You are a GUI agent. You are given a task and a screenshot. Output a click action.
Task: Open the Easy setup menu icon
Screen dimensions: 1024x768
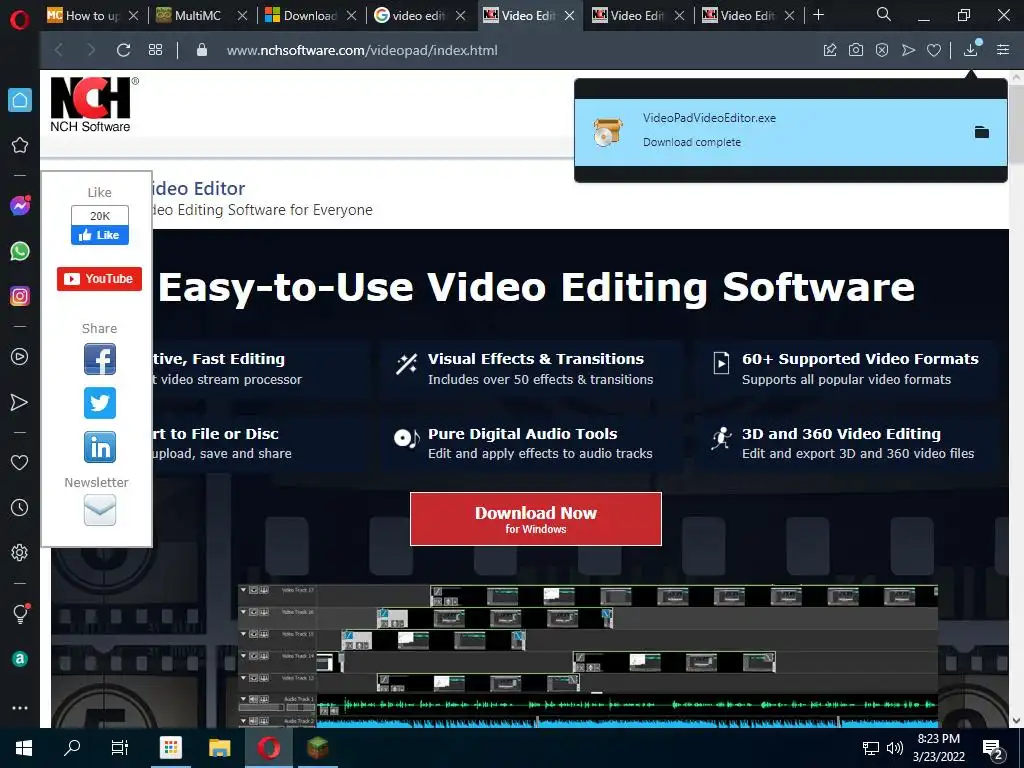(x=1003, y=50)
